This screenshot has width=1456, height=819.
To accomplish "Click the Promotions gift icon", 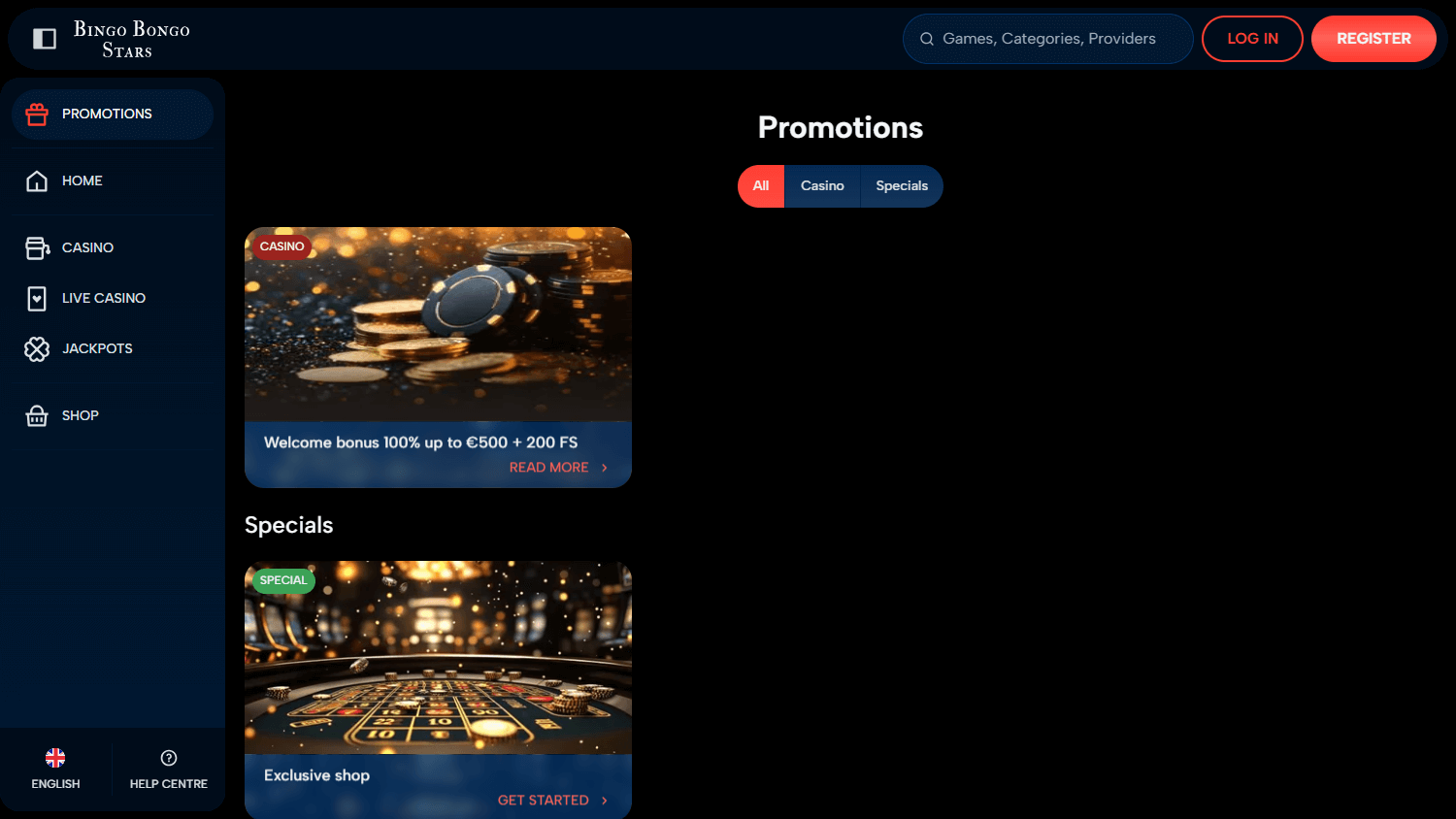I will click(37, 114).
